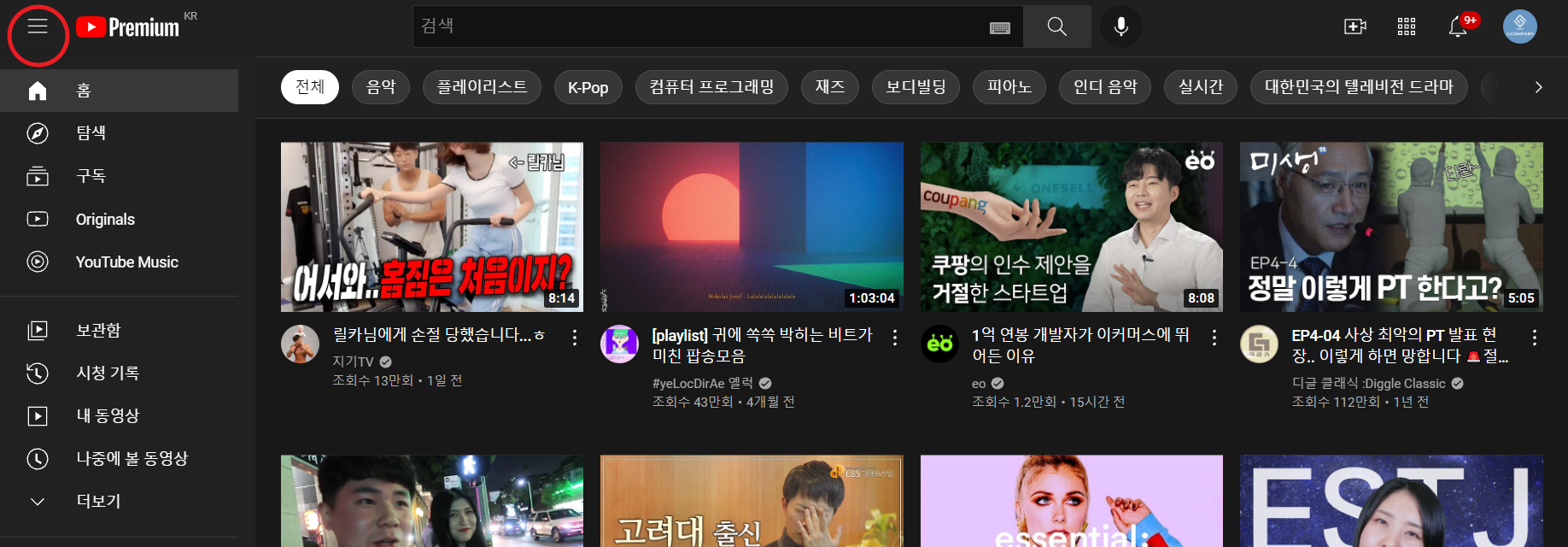The width and height of the screenshot is (1568, 547).
Task: Open the ESTJ video thumbnail
Action: (1391, 501)
